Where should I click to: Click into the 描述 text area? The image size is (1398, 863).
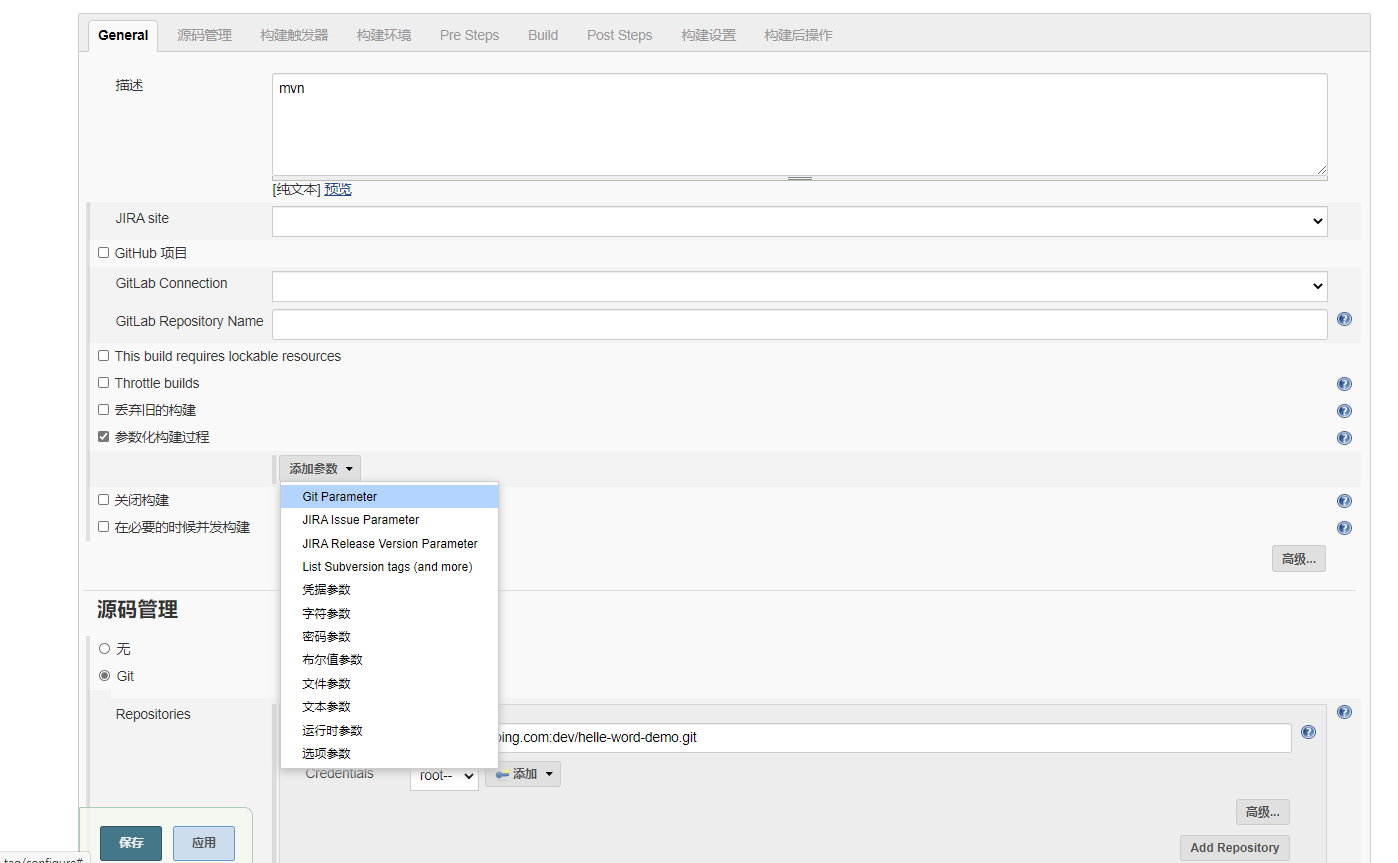coord(799,124)
